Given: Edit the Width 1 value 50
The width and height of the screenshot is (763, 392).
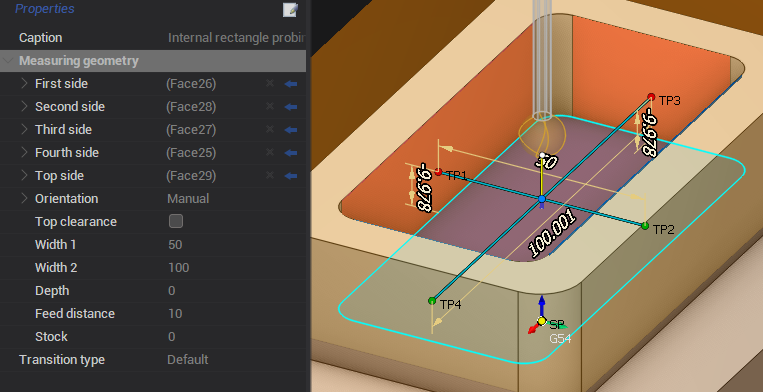Looking at the screenshot, I should click(x=175, y=245).
